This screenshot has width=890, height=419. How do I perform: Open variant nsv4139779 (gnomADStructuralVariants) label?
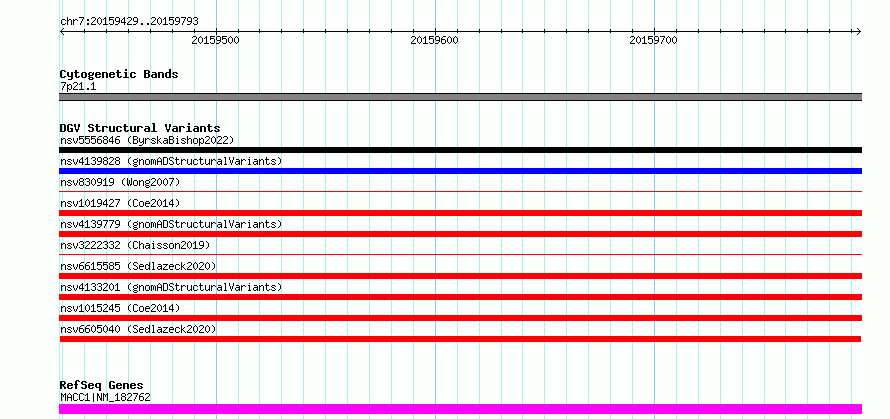coord(171,224)
